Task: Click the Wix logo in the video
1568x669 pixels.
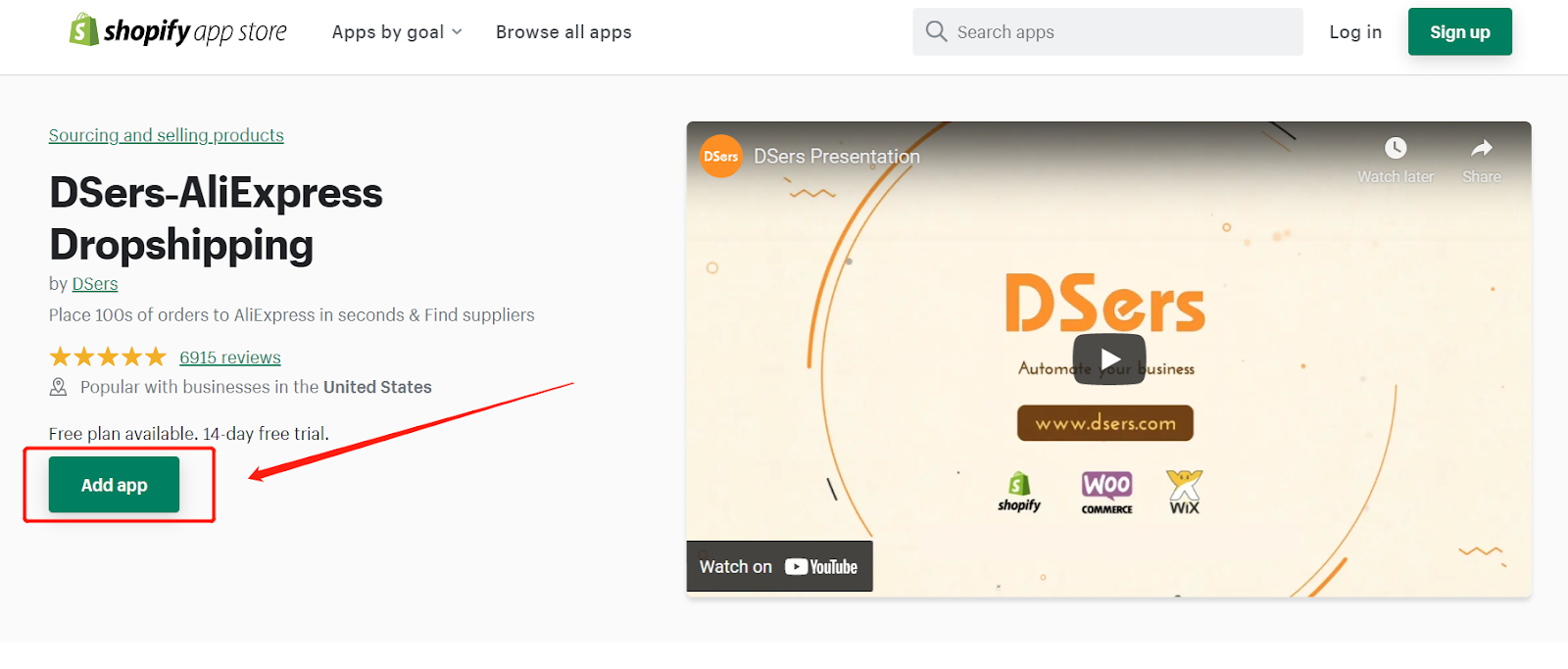Action: (x=1184, y=492)
